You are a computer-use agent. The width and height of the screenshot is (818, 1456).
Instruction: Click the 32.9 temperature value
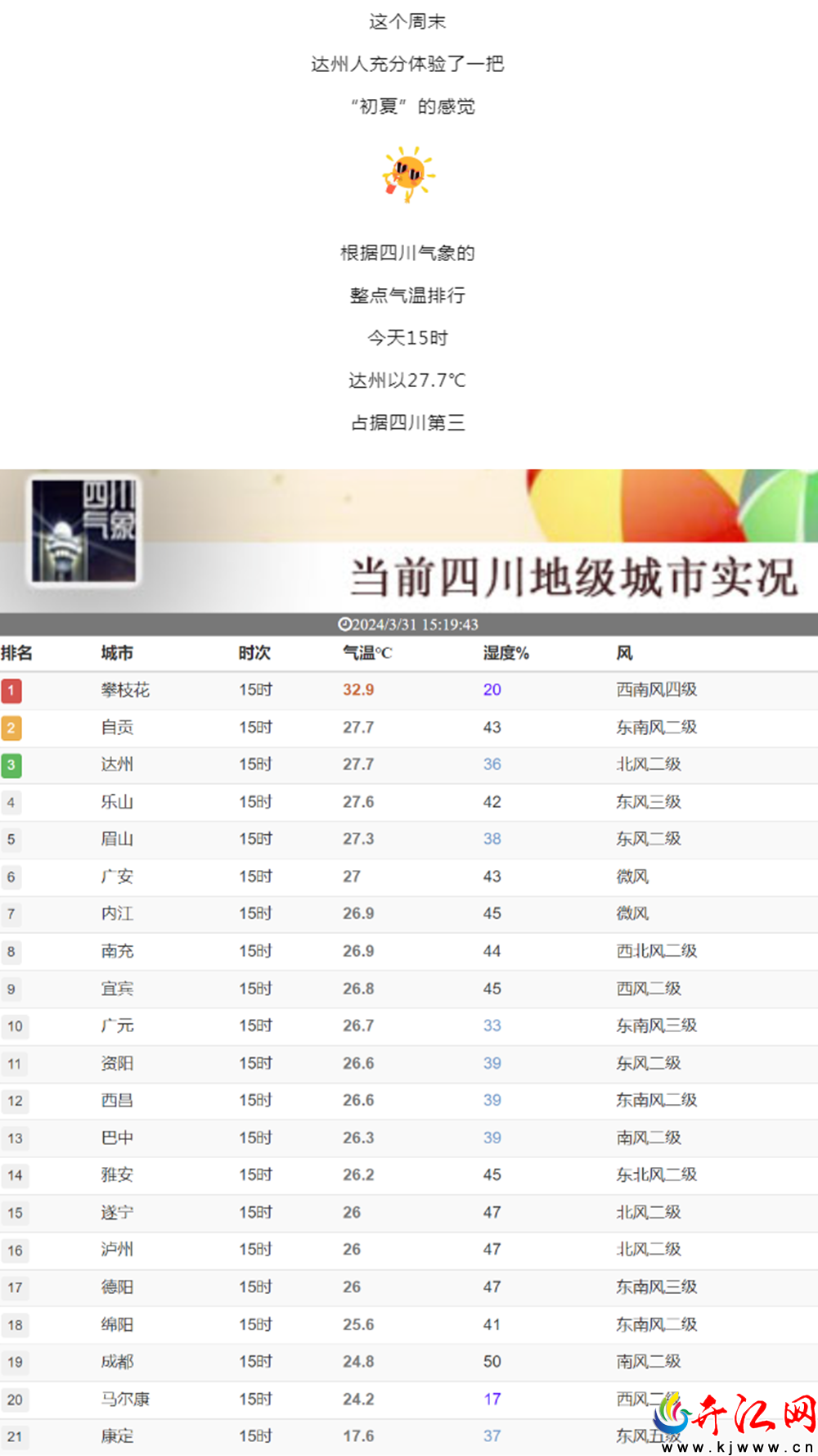click(x=358, y=690)
